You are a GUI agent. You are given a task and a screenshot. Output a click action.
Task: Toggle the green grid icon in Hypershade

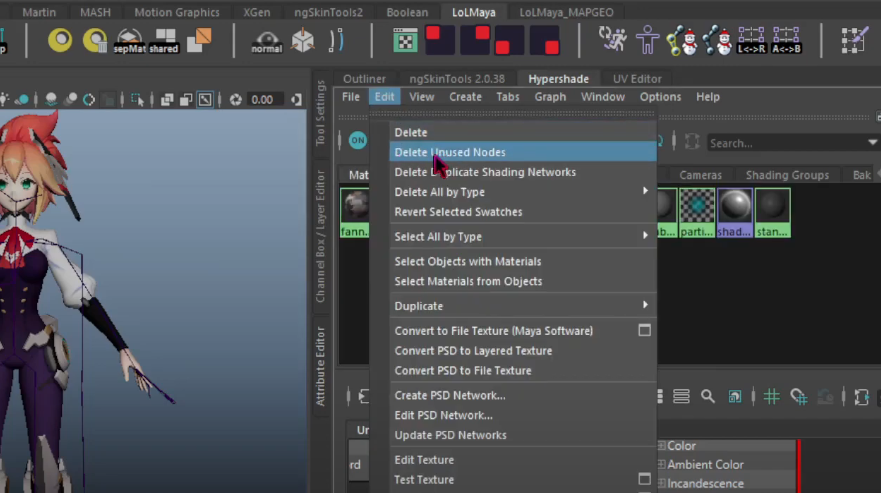pyautogui.click(x=771, y=396)
